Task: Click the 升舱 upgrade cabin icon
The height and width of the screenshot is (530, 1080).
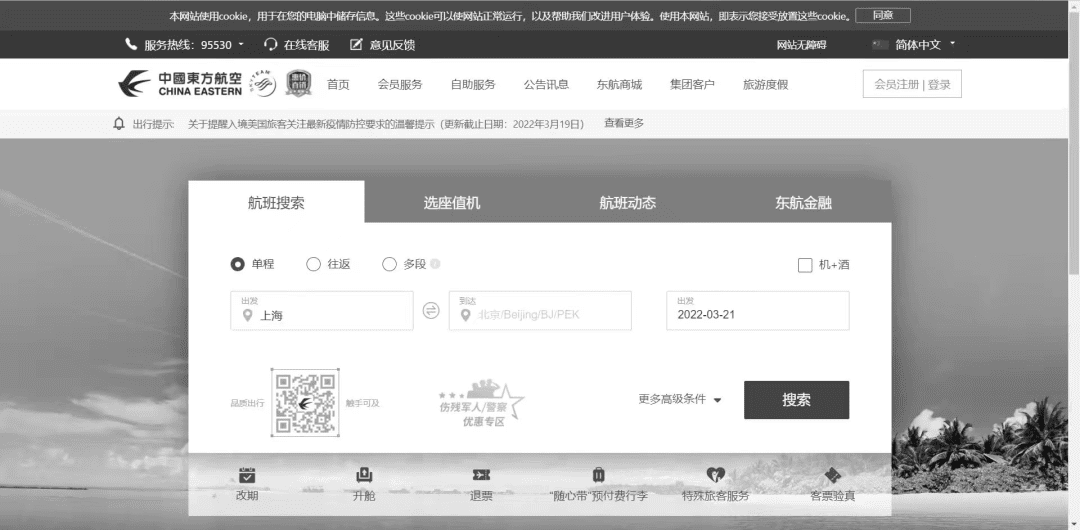Action: point(364,476)
